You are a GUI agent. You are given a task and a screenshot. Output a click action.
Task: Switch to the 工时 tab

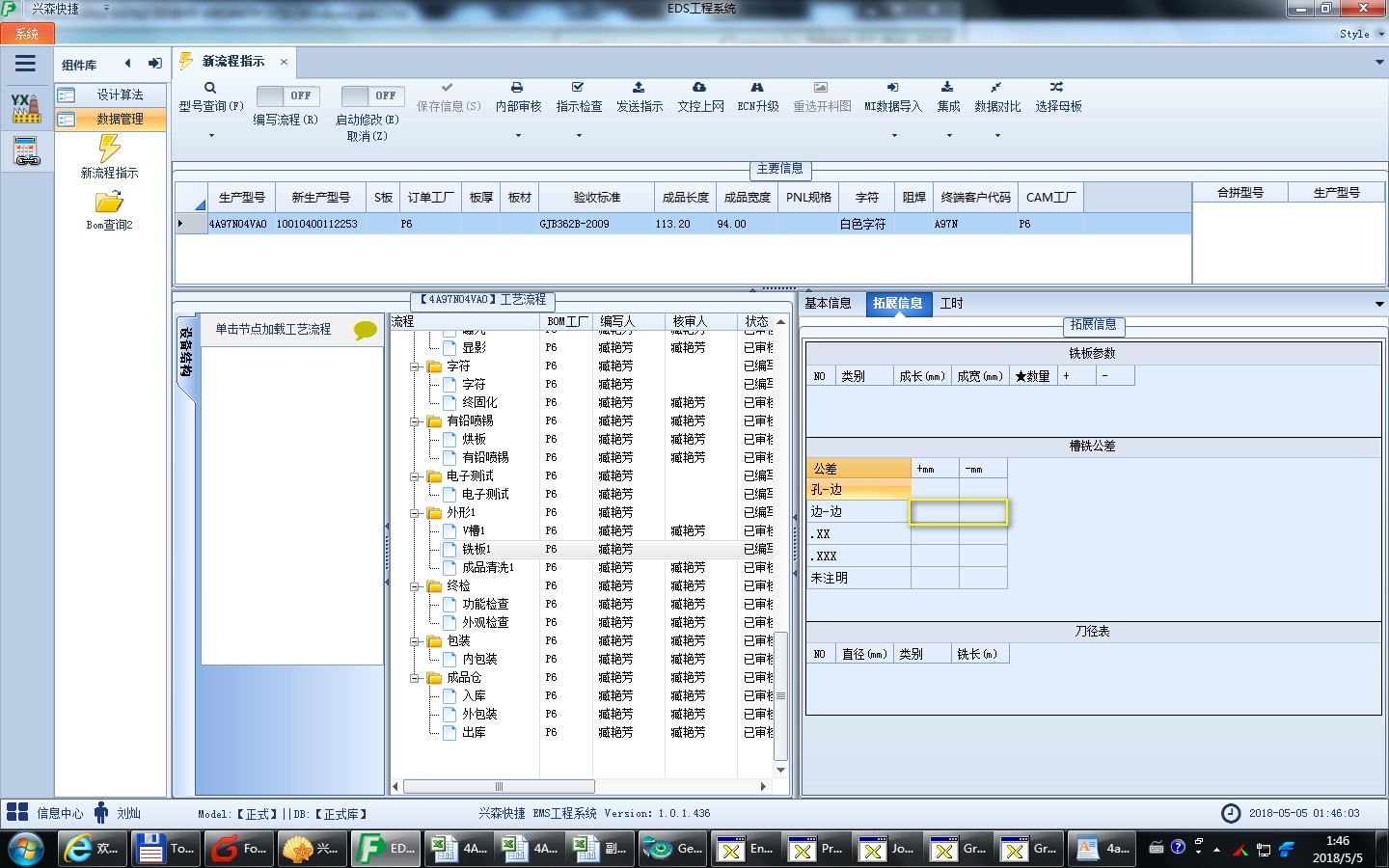[951, 303]
